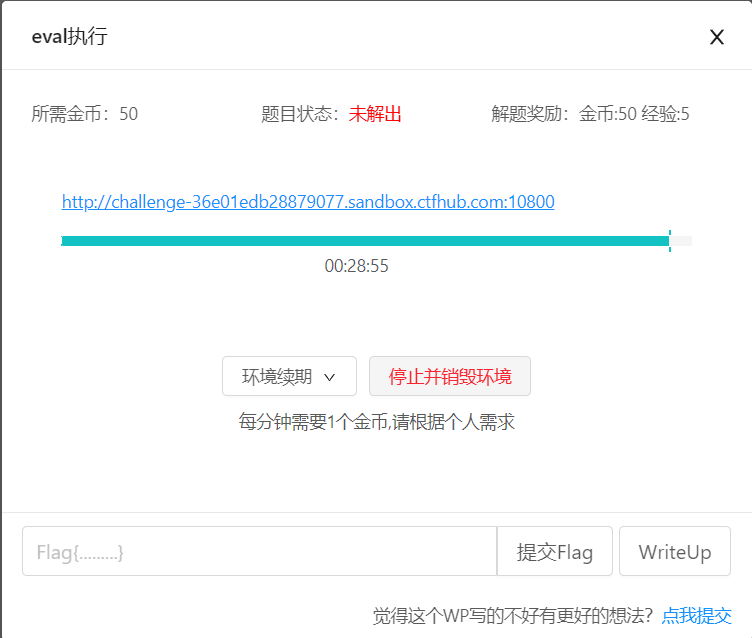Close the eval执行 dialog with the X
This screenshot has height=638, width=752.
tap(716, 38)
